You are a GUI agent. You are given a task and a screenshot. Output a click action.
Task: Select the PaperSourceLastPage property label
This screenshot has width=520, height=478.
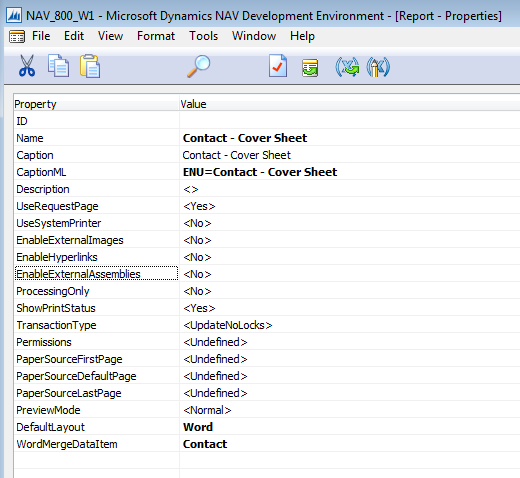(69, 393)
